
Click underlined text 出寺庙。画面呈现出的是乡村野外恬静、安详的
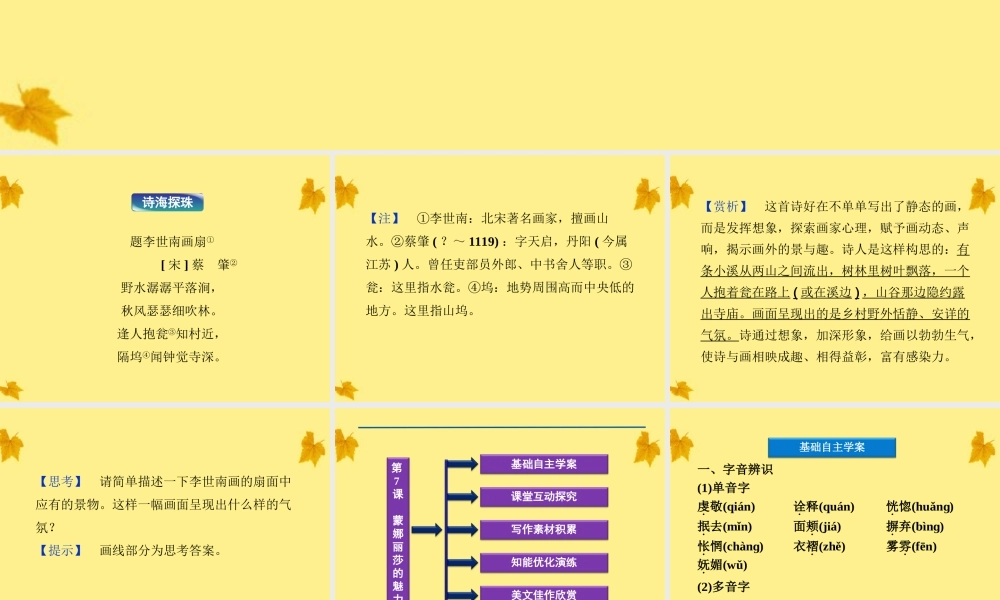tap(835, 314)
